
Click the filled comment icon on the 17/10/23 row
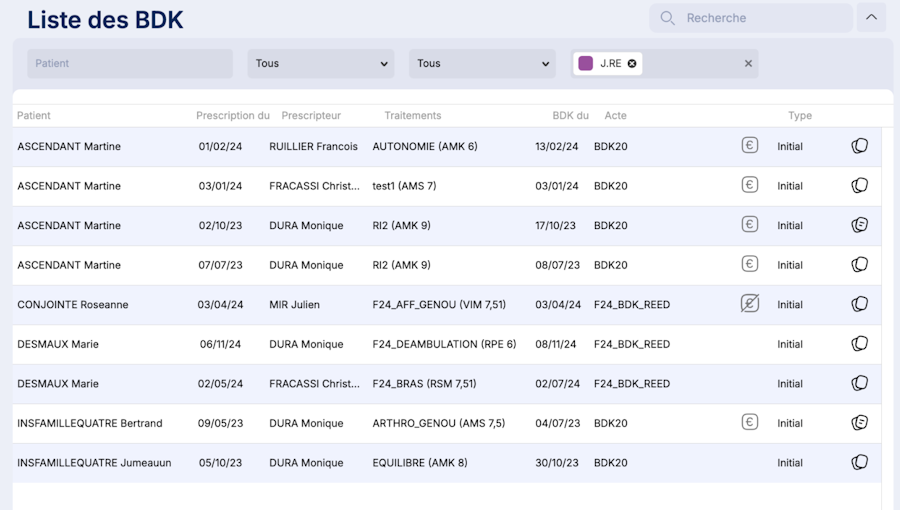point(859,225)
